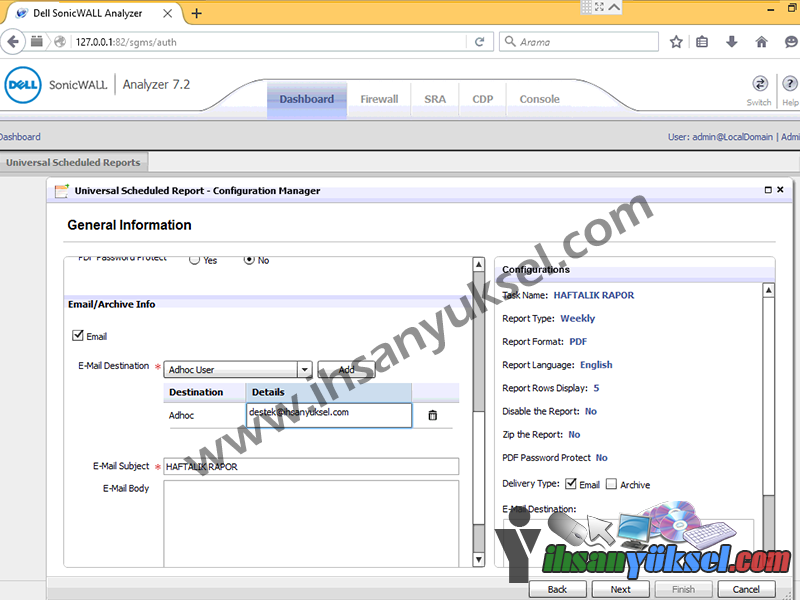
Task: Maximize the Configuration Manager dialog
Action: [768, 190]
